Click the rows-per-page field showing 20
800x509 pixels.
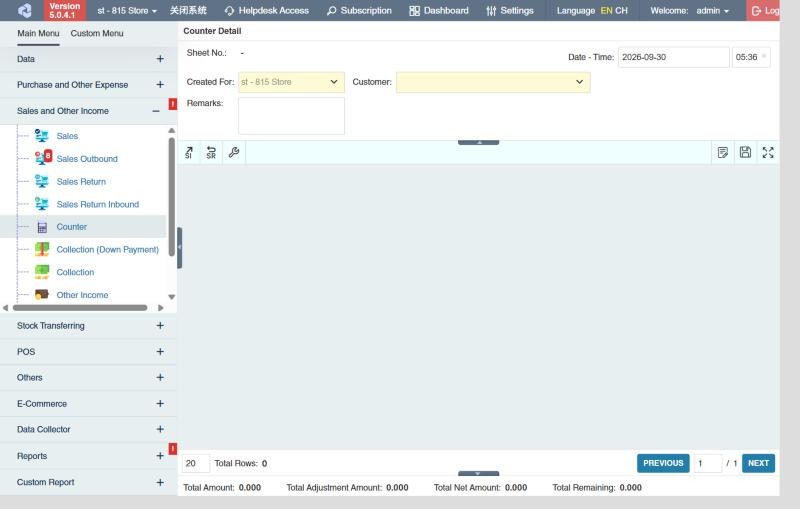pyautogui.click(x=196, y=463)
